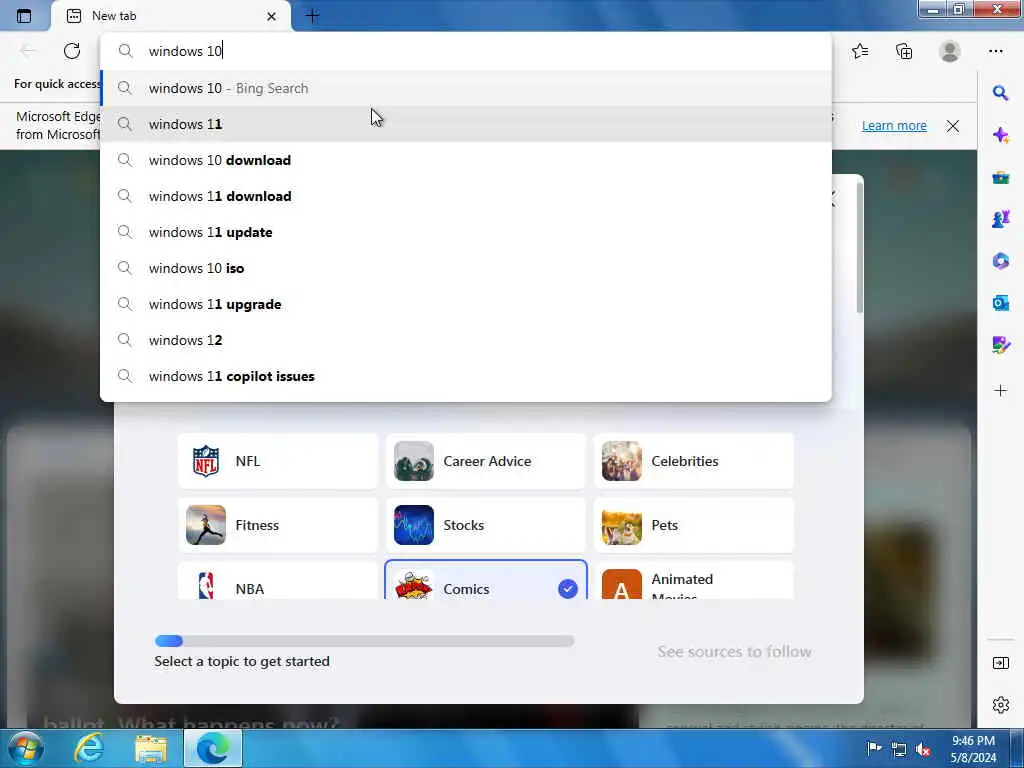Image resolution: width=1024 pixels, height=768 pixels.
Task: Select the Fitness topic card
Action: pos(278,525)
